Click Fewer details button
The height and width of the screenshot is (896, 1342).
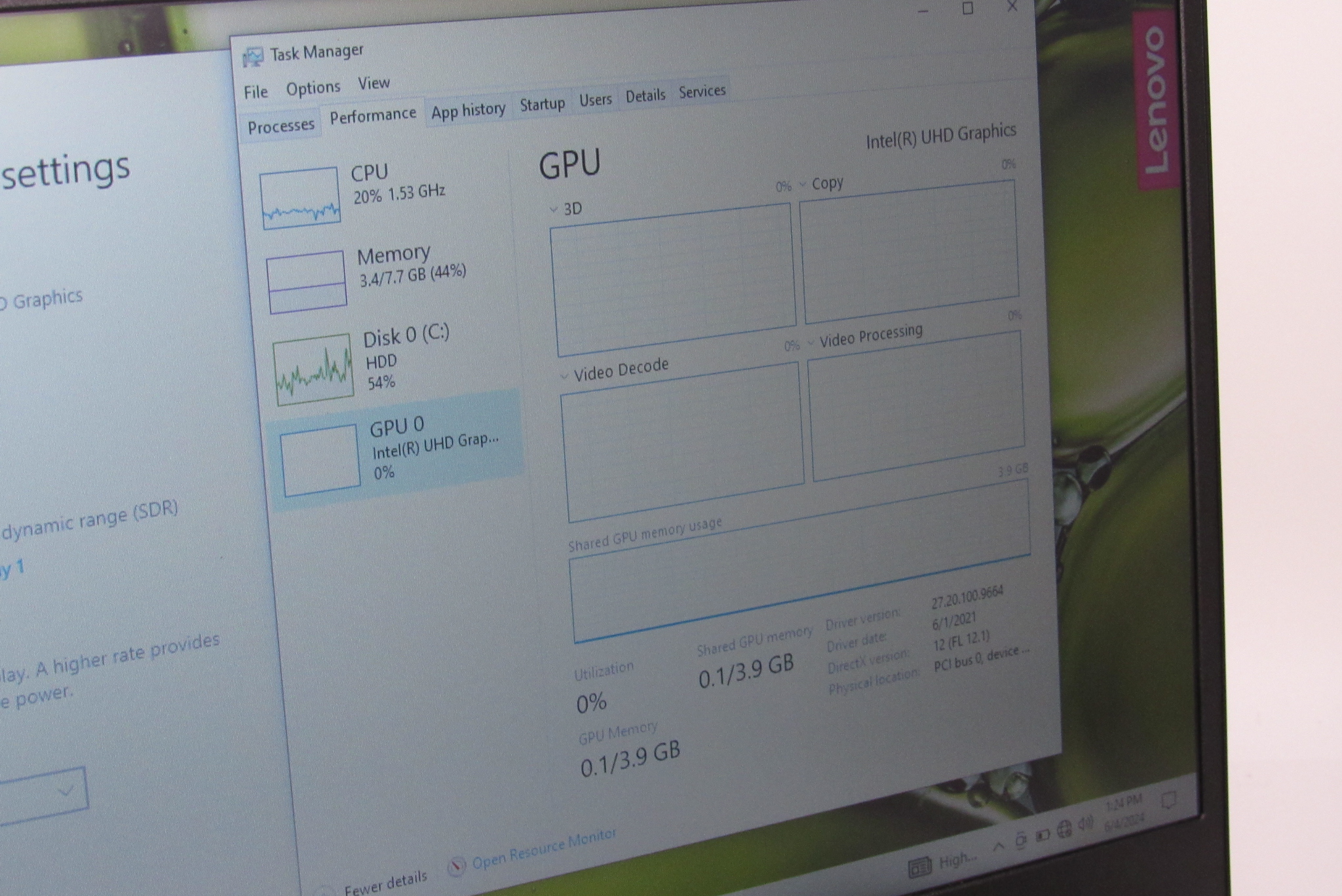coord(385,883)
